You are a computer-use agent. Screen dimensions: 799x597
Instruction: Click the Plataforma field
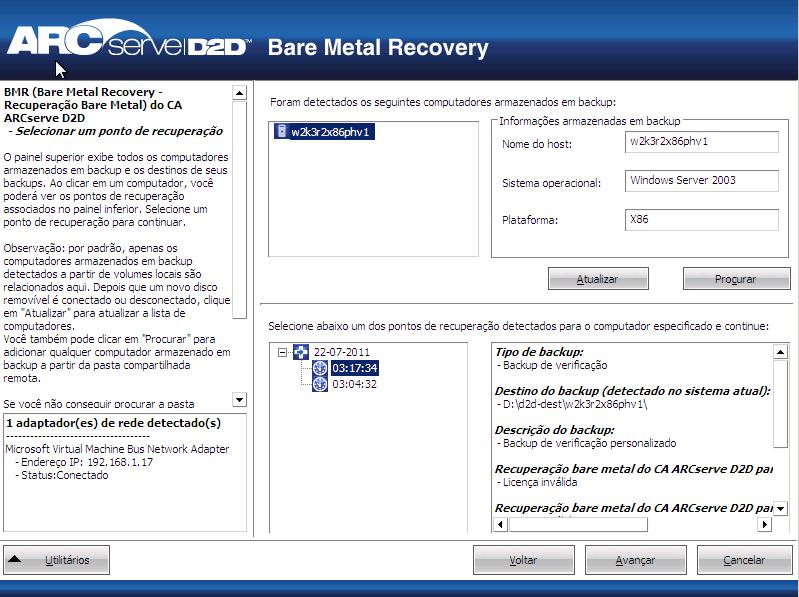702,220
